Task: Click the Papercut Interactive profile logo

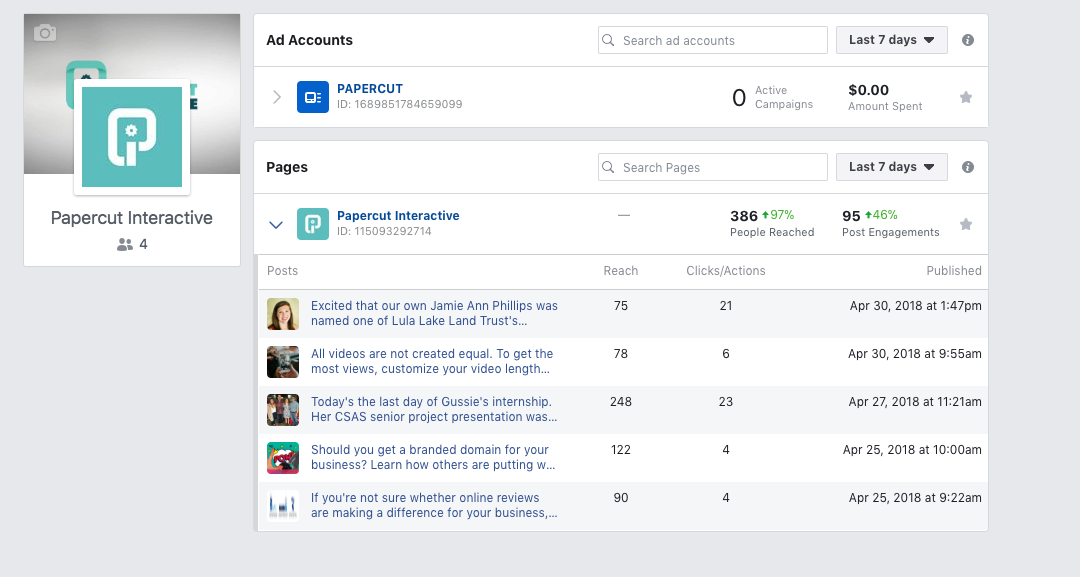Action: coord(132,137)
